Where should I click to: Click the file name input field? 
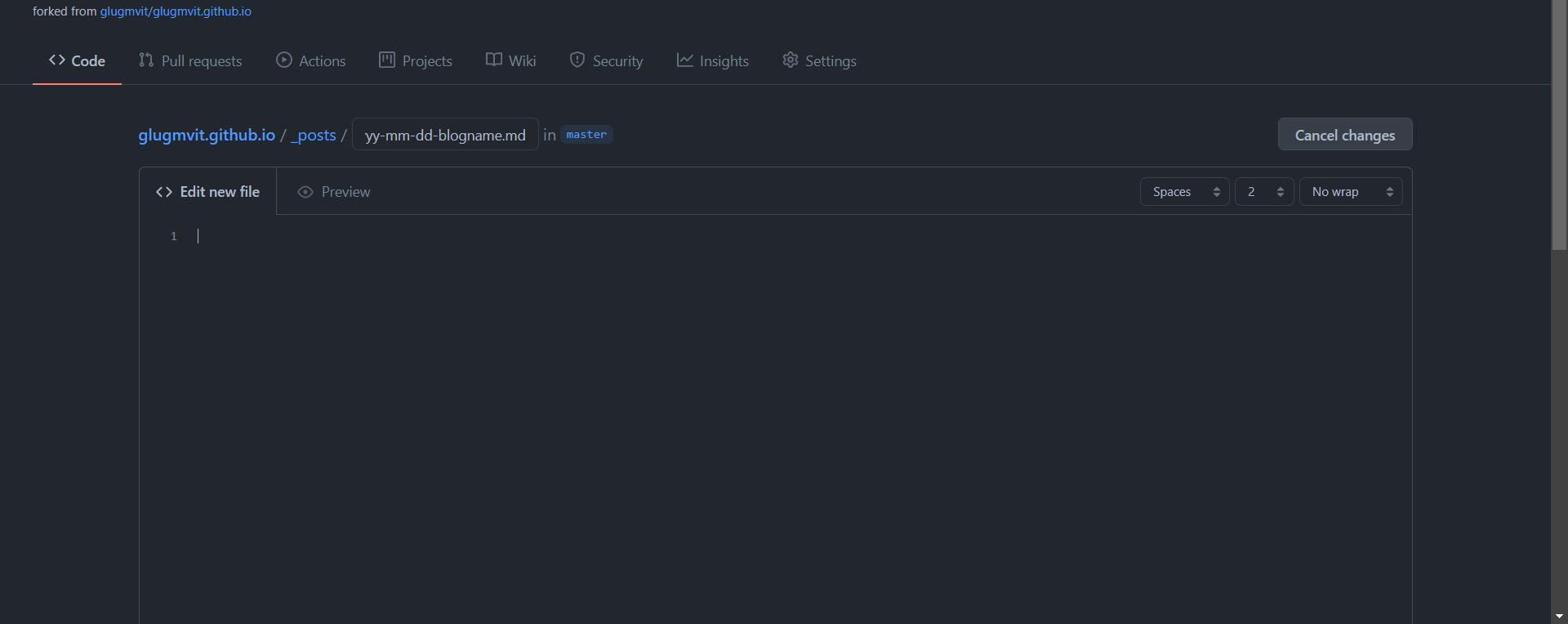coord(445,135)
